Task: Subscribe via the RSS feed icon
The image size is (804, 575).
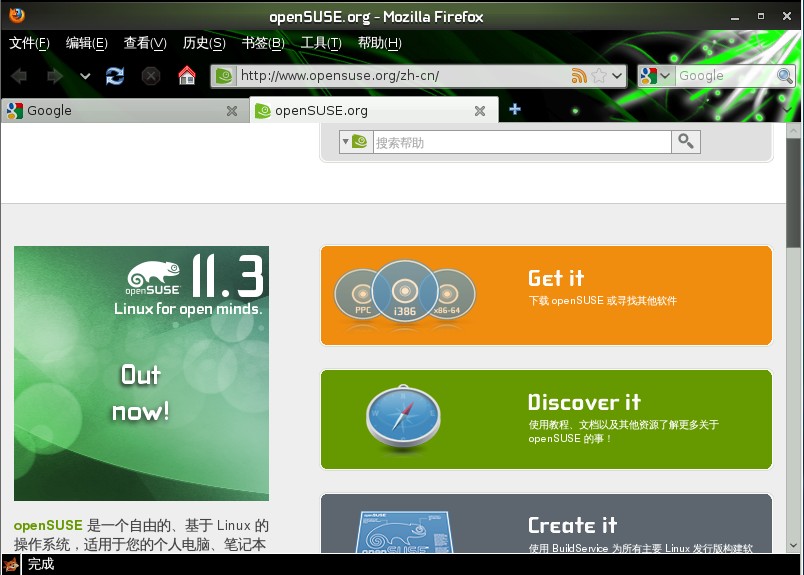Action: (579, 76)
